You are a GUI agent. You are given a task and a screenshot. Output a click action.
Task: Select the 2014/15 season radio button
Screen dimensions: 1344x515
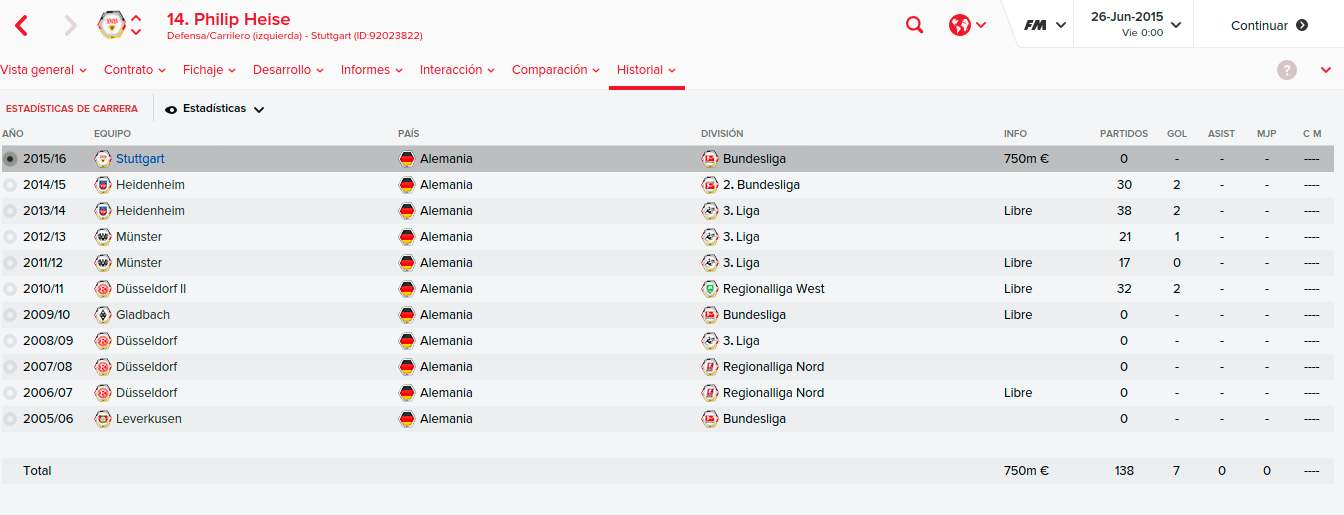pyautogui.click(x=10, y=185)
